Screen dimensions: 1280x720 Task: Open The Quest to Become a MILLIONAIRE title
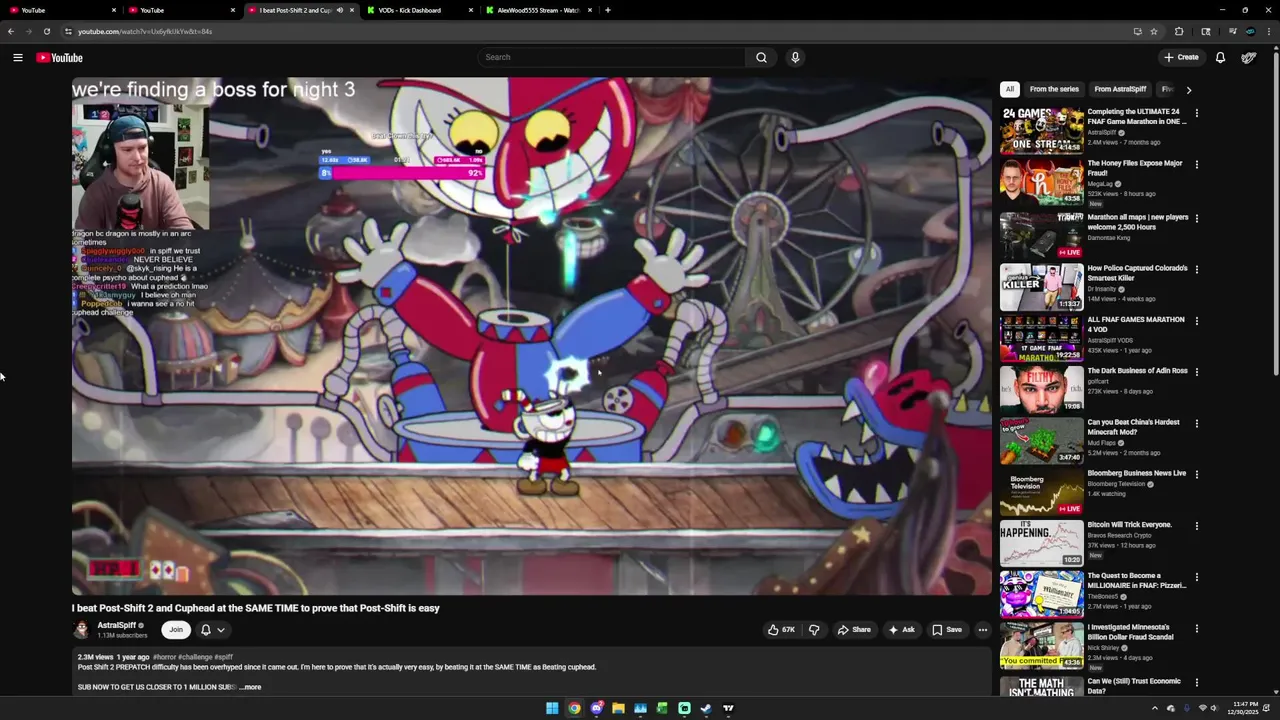click(1135, 581)
